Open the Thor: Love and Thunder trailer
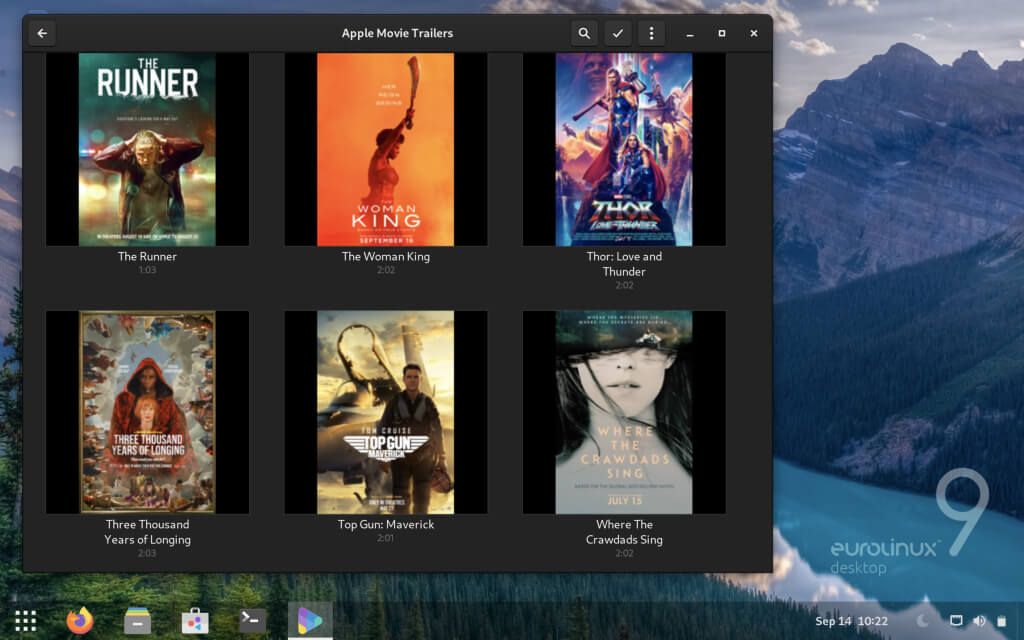Screen dimensions: 1024x640 623,148
